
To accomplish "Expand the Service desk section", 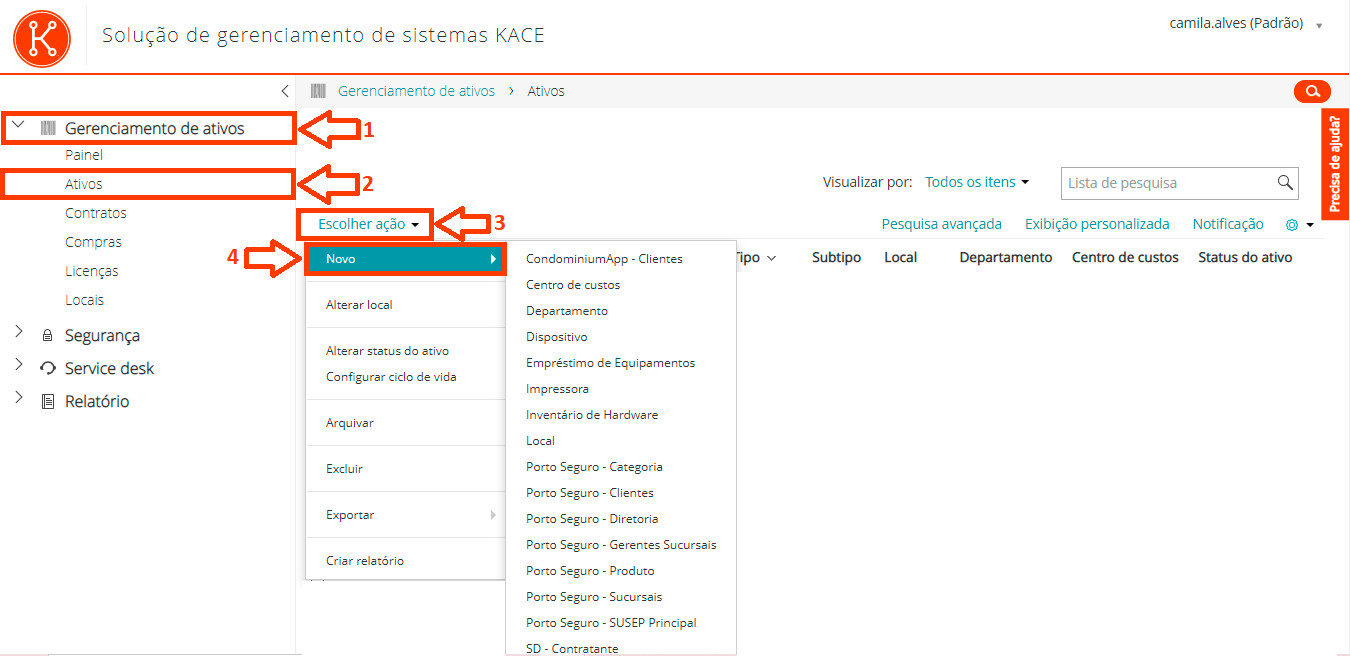I will point(18,365).
